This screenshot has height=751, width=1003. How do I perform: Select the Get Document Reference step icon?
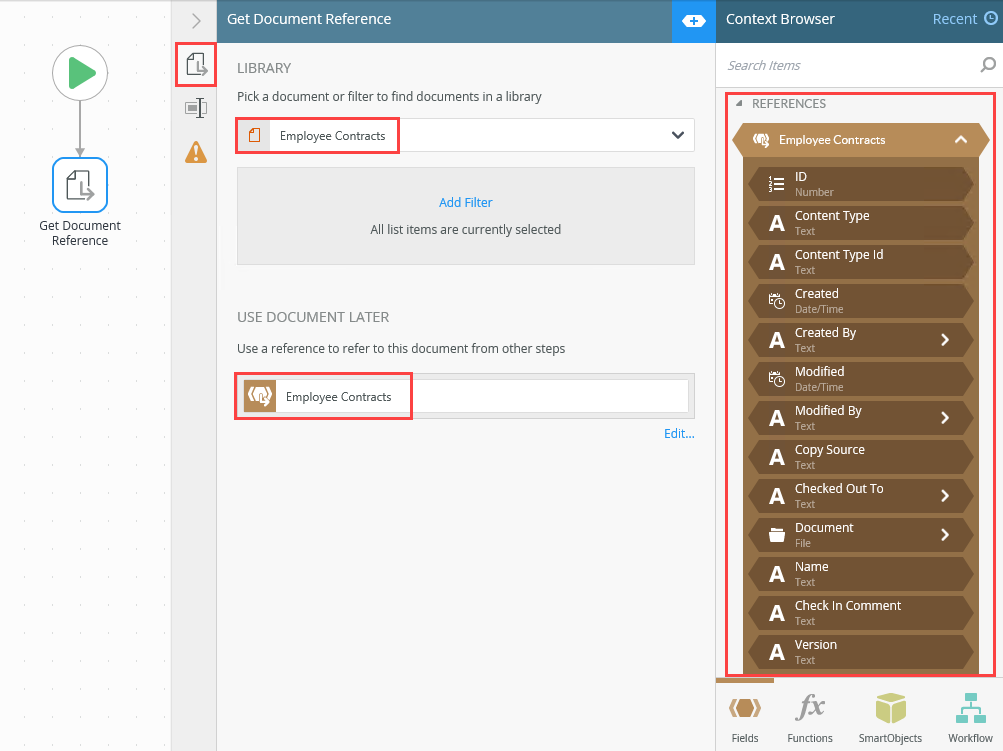pyautogui.click(x=80, y=185)
